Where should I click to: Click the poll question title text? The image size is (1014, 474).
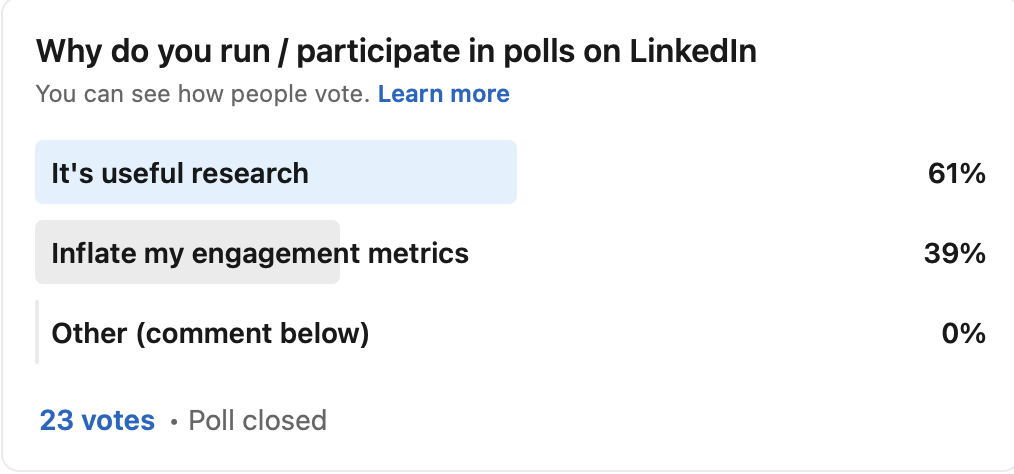pos(396,51)
